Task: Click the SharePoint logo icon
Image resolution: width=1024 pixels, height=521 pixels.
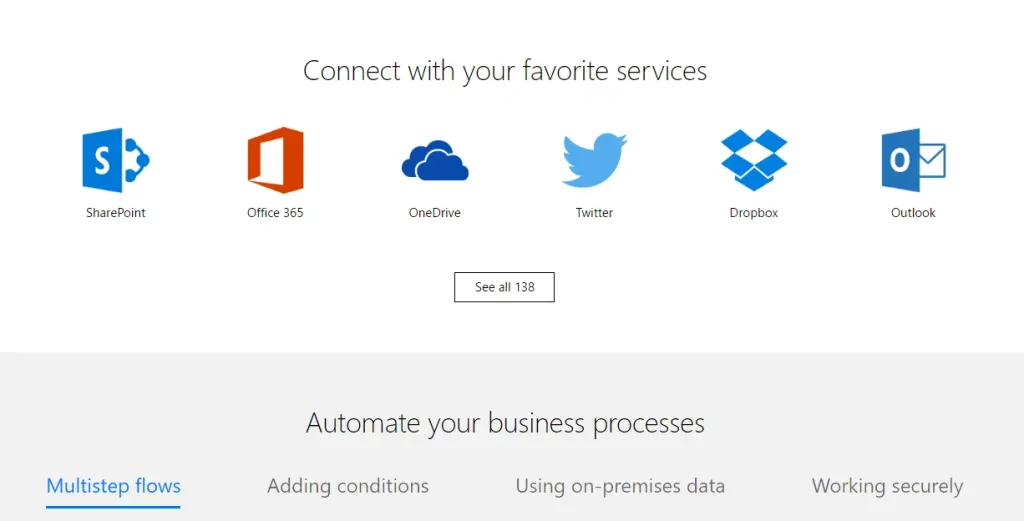Action: [x=116, y=160]
